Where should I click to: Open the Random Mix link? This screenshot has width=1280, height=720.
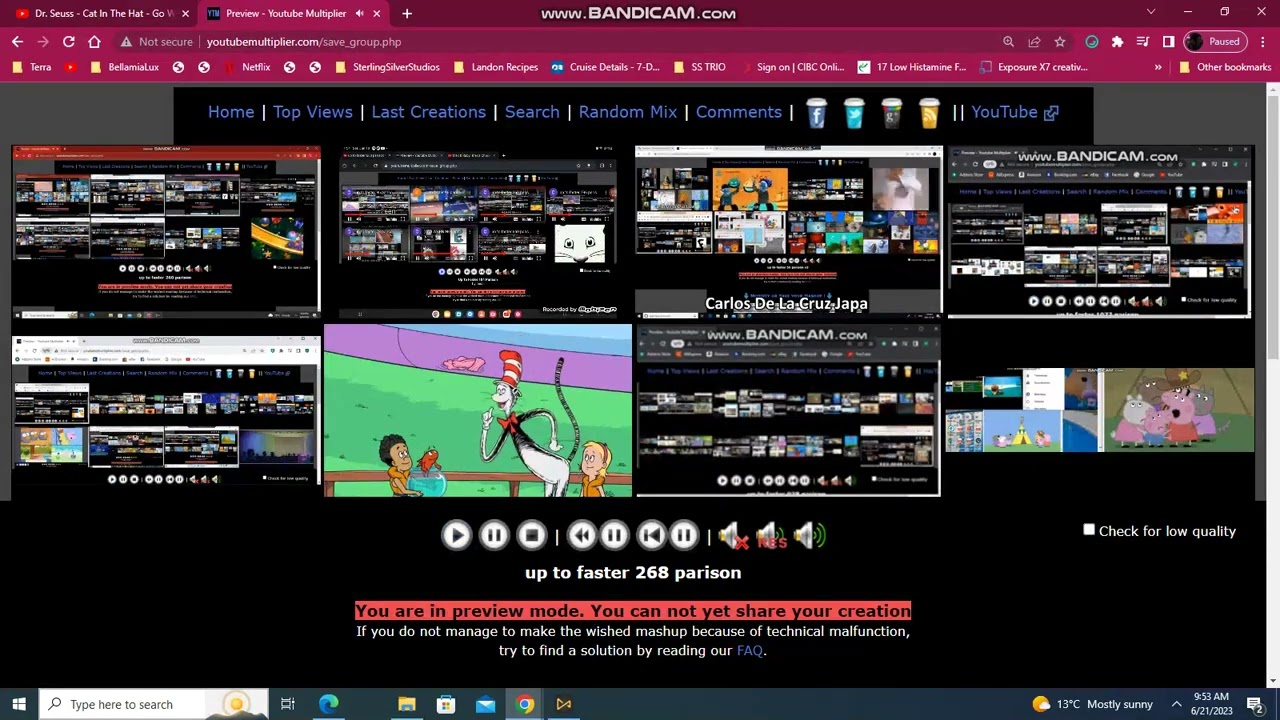628,112
